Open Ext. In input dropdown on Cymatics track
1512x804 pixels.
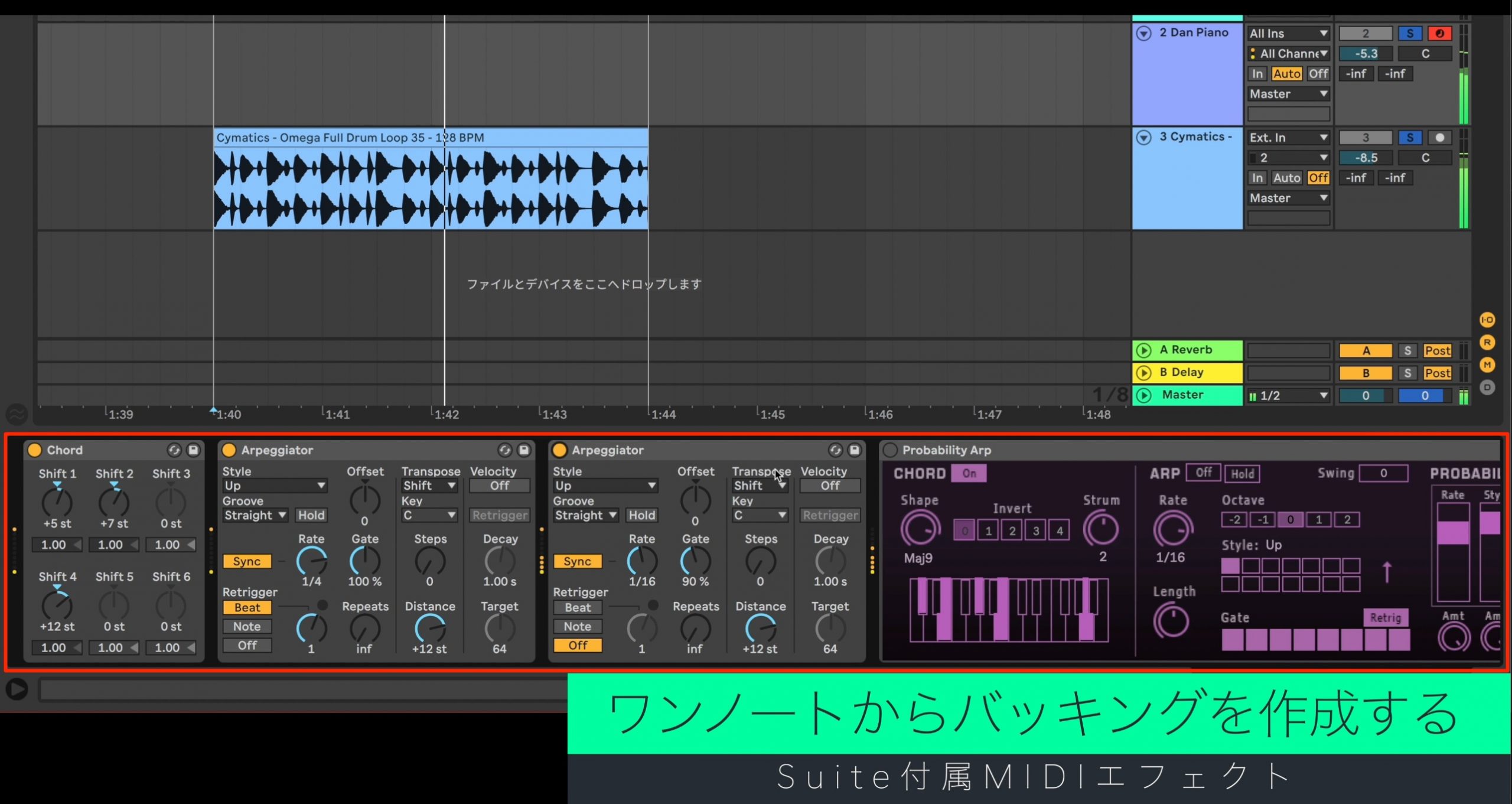[1288, 138]
